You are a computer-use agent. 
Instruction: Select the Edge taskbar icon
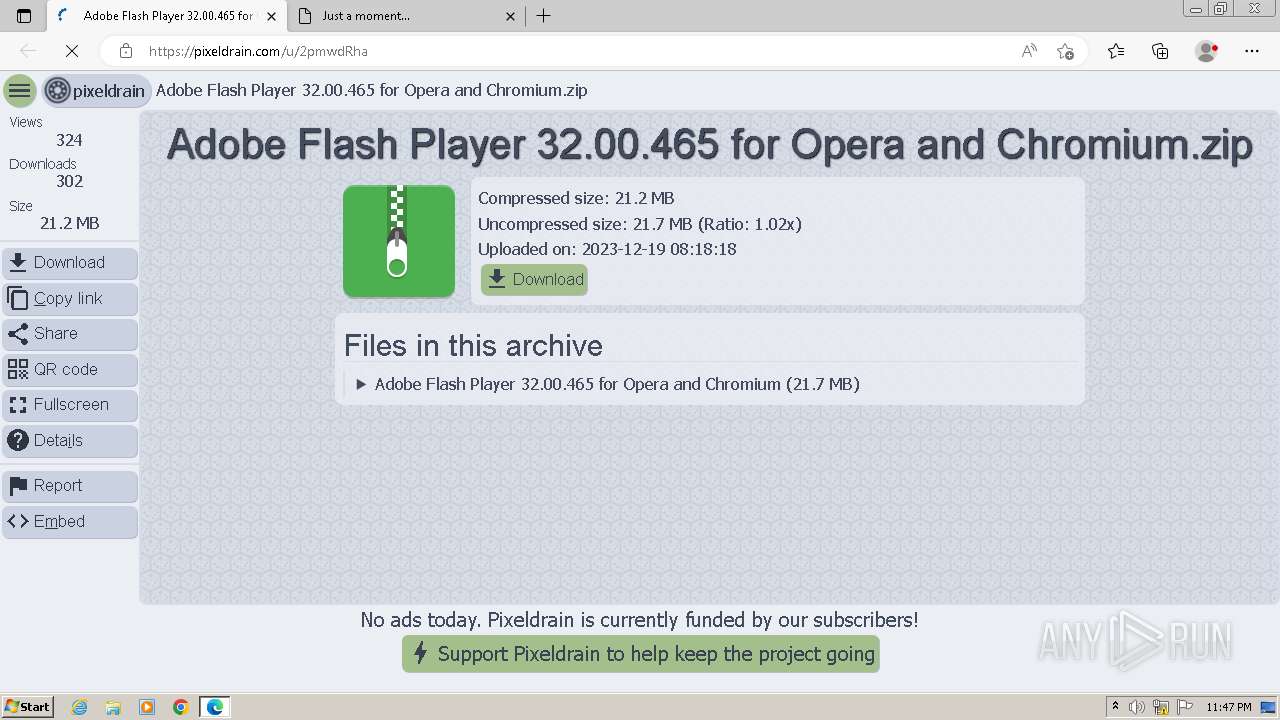pyautogui.click(x=215, y=707)
